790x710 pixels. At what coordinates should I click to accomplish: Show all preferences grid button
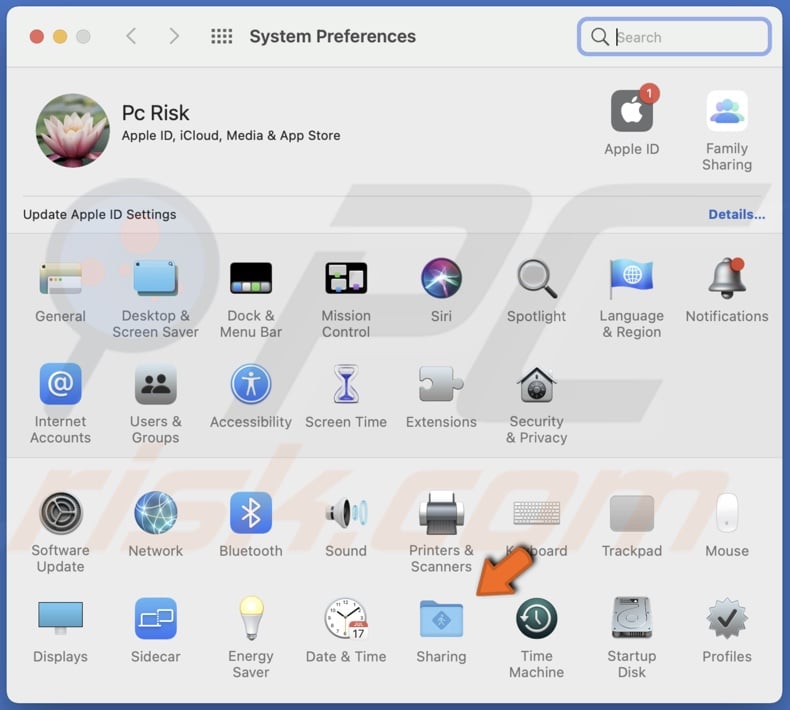(222, 37)
